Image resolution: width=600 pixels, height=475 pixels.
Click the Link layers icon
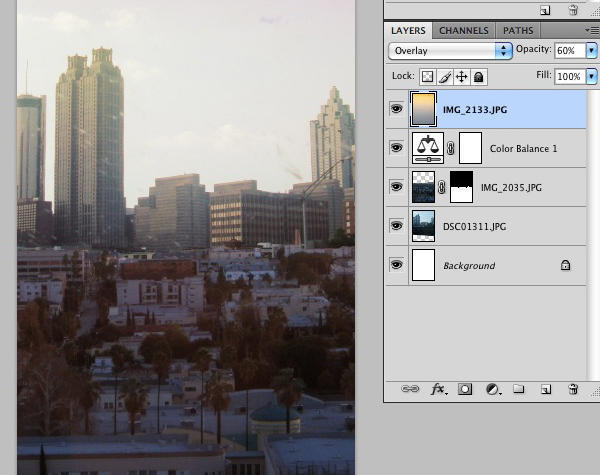pos(410,388)
